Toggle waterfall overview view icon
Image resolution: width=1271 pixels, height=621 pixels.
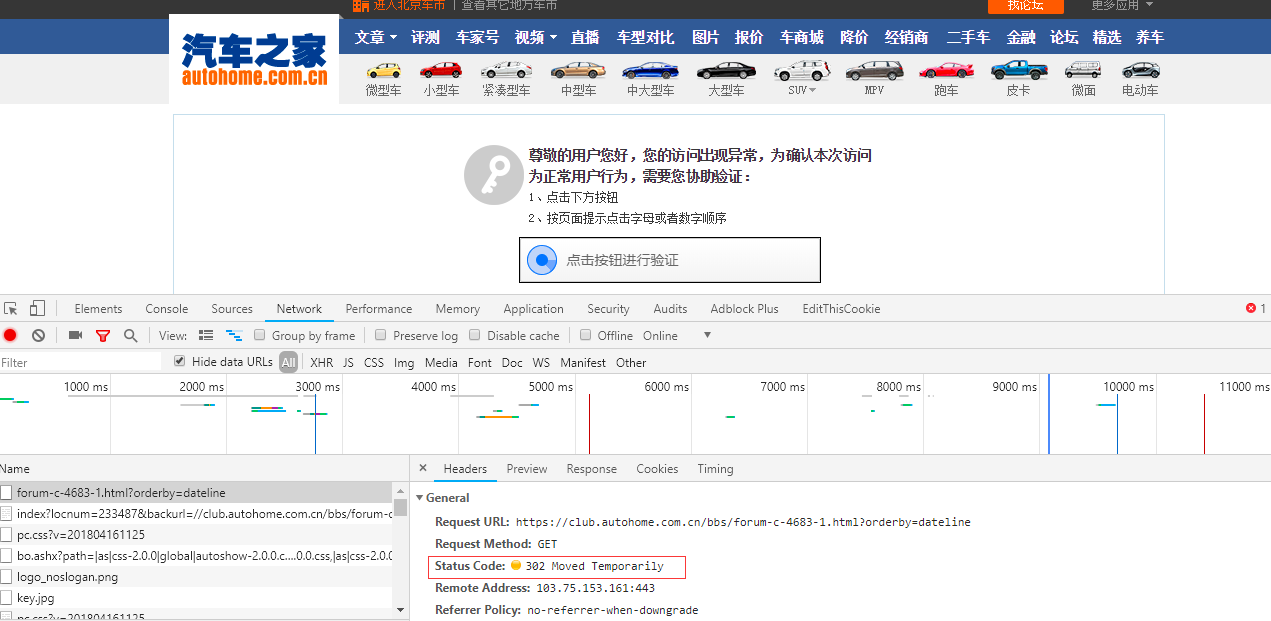click(234, 336)
